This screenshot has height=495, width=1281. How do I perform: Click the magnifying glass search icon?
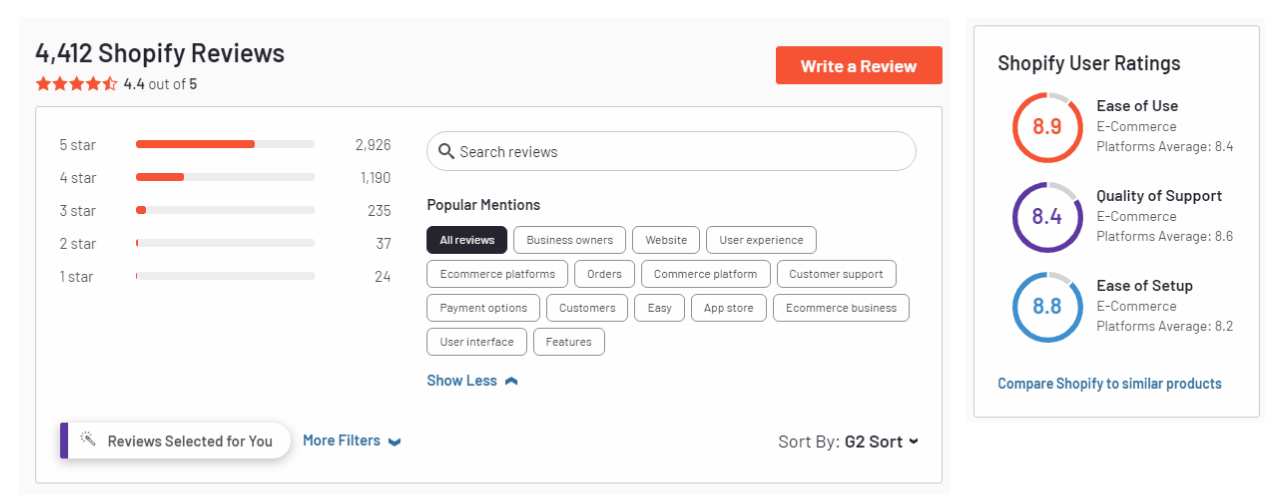coord(447,152)
